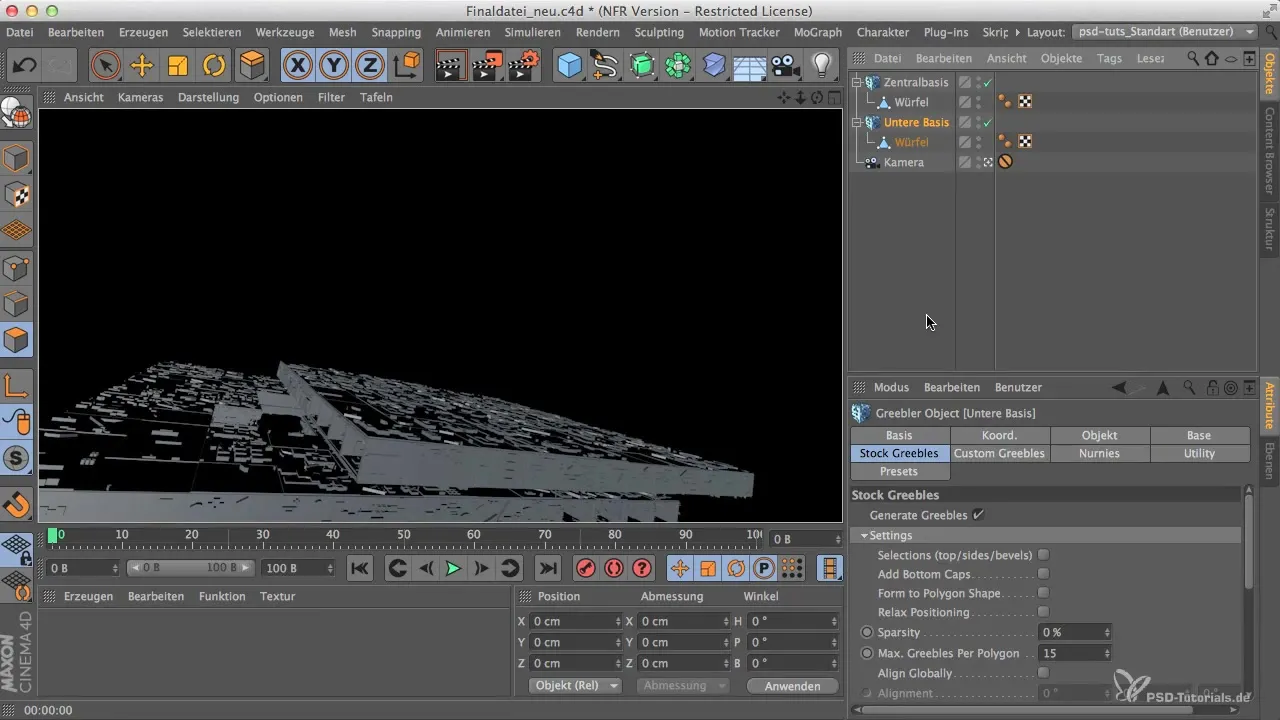Add a camera object
Screen dimensions: 1280x720
pyautogui.click(x=786, y=66)
